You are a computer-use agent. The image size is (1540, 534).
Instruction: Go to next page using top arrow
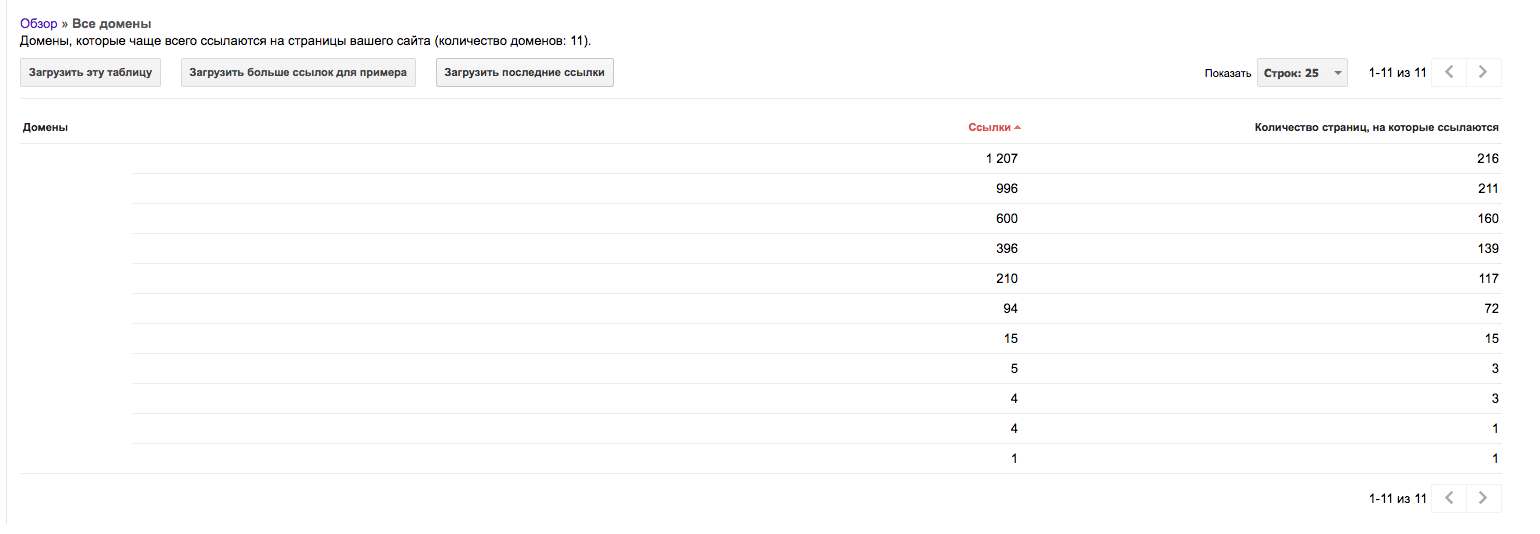1484,72
